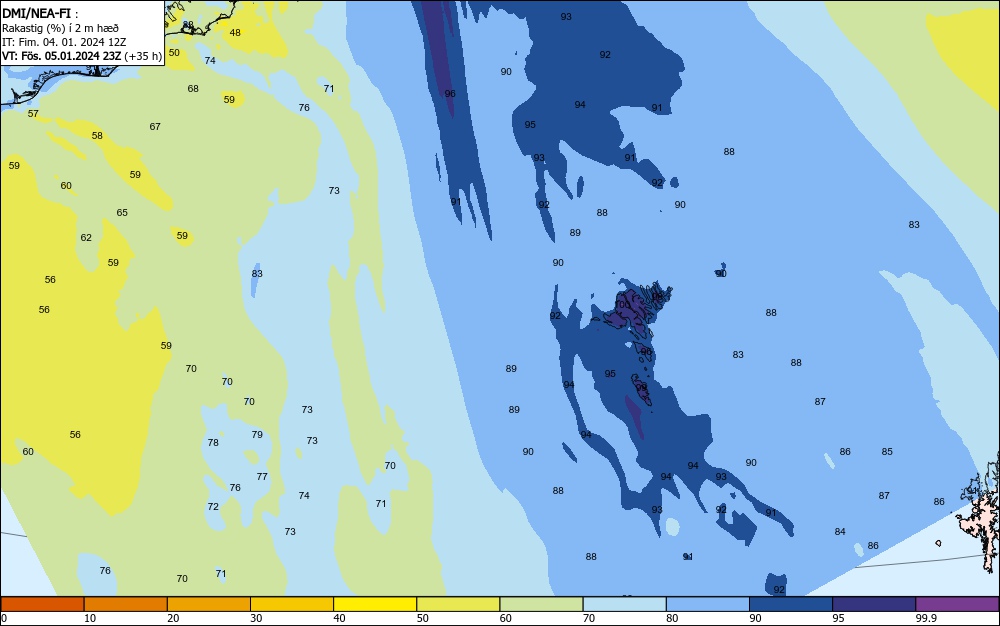Click the legend tick label '30'
This screenshot has width=1000, height=626.
pos(256,618)
